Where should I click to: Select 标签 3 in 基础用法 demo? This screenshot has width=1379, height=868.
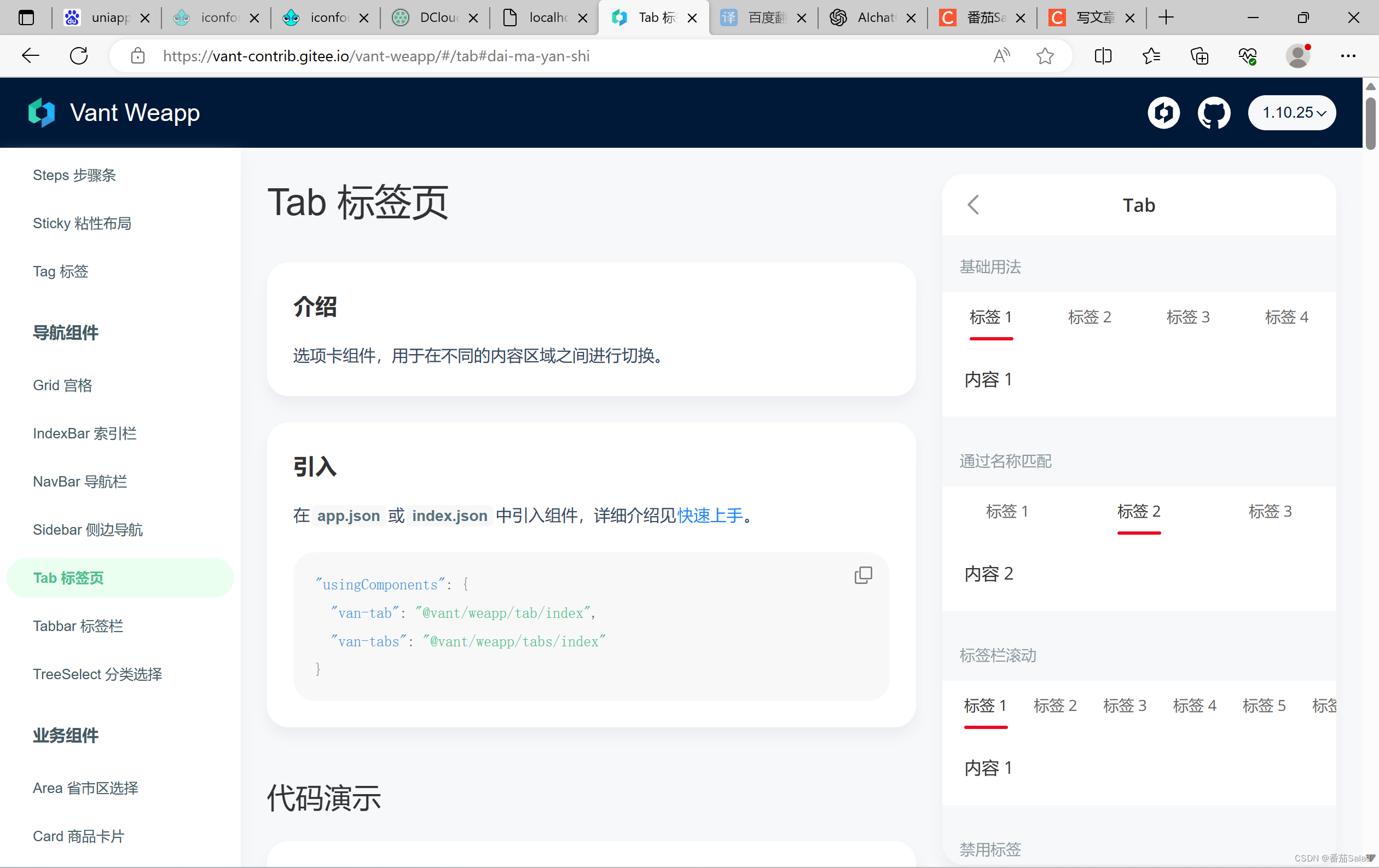click(1187, 317)
